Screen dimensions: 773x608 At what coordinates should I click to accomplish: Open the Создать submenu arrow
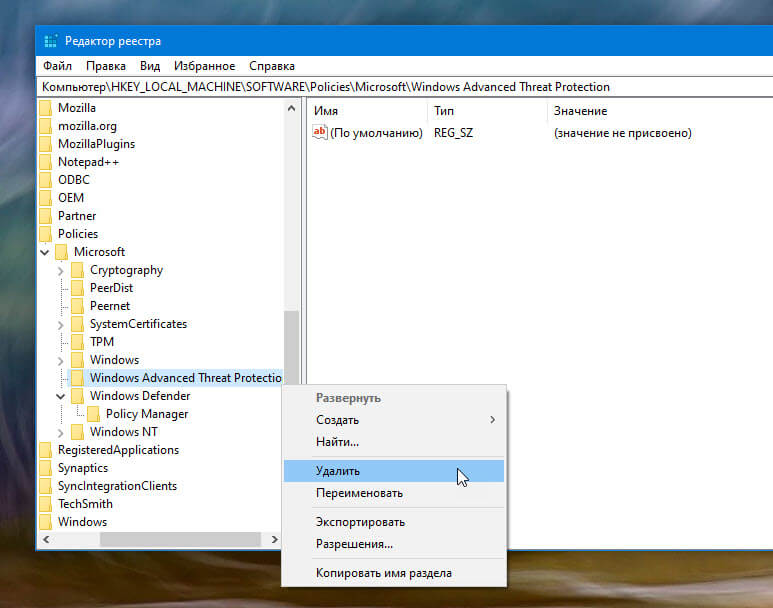(492, 420)
